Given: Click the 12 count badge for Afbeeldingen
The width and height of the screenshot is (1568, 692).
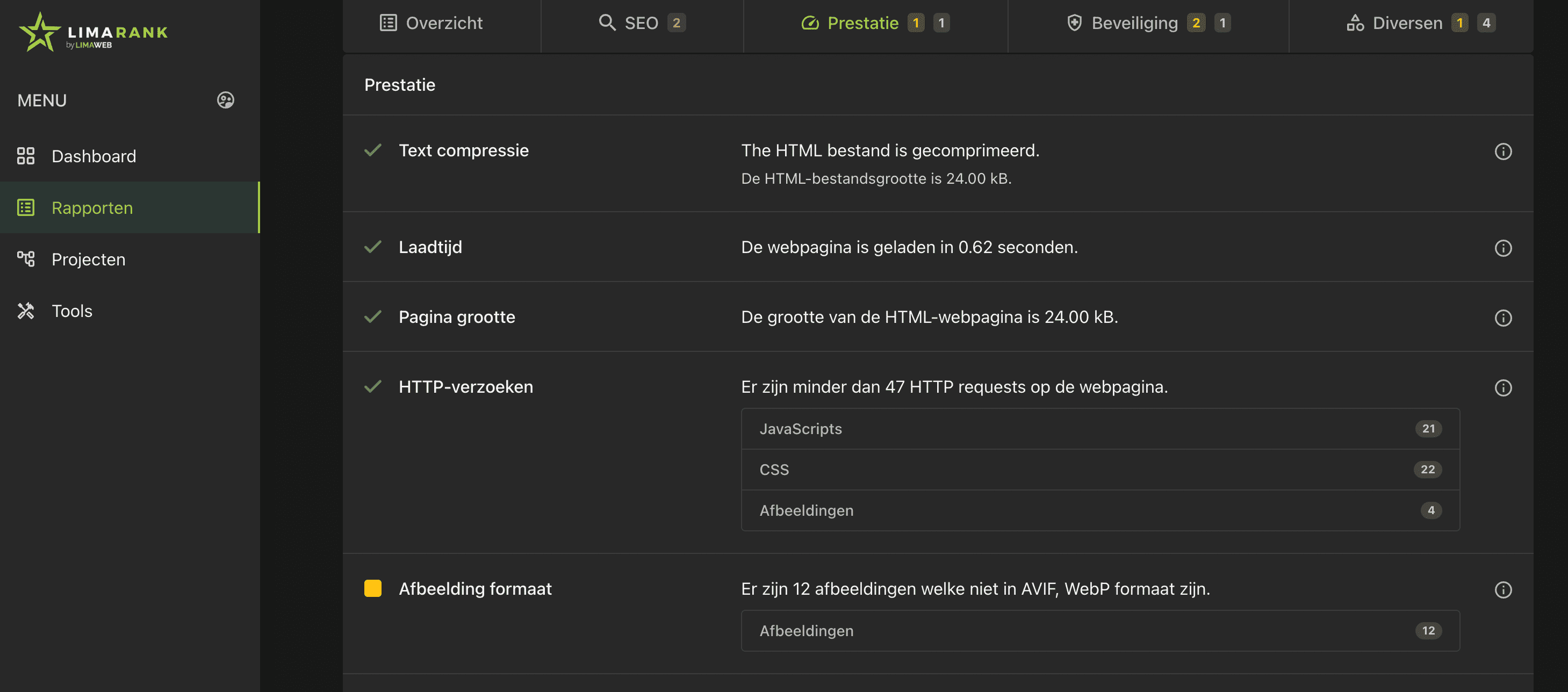Looking at the screenshot, I should pyautogui.click(x=1428, y=631).
